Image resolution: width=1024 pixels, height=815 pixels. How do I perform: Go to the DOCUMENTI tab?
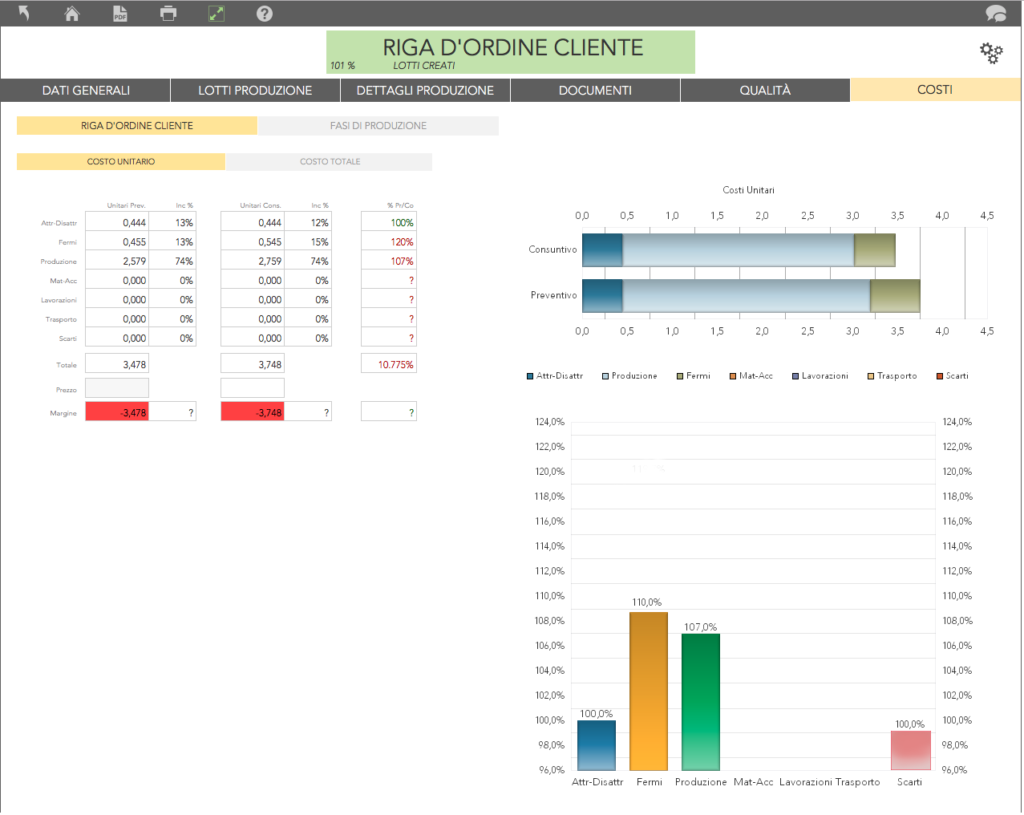click(x=595, y=90)
